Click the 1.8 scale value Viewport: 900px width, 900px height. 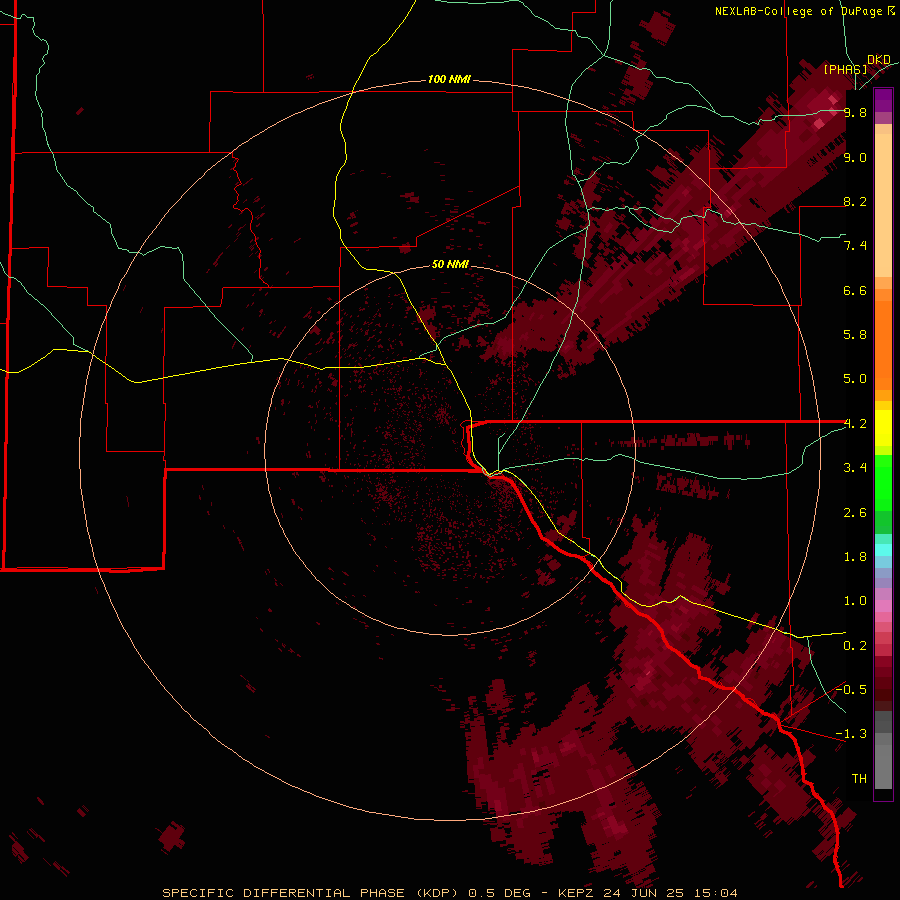point(855,557)
